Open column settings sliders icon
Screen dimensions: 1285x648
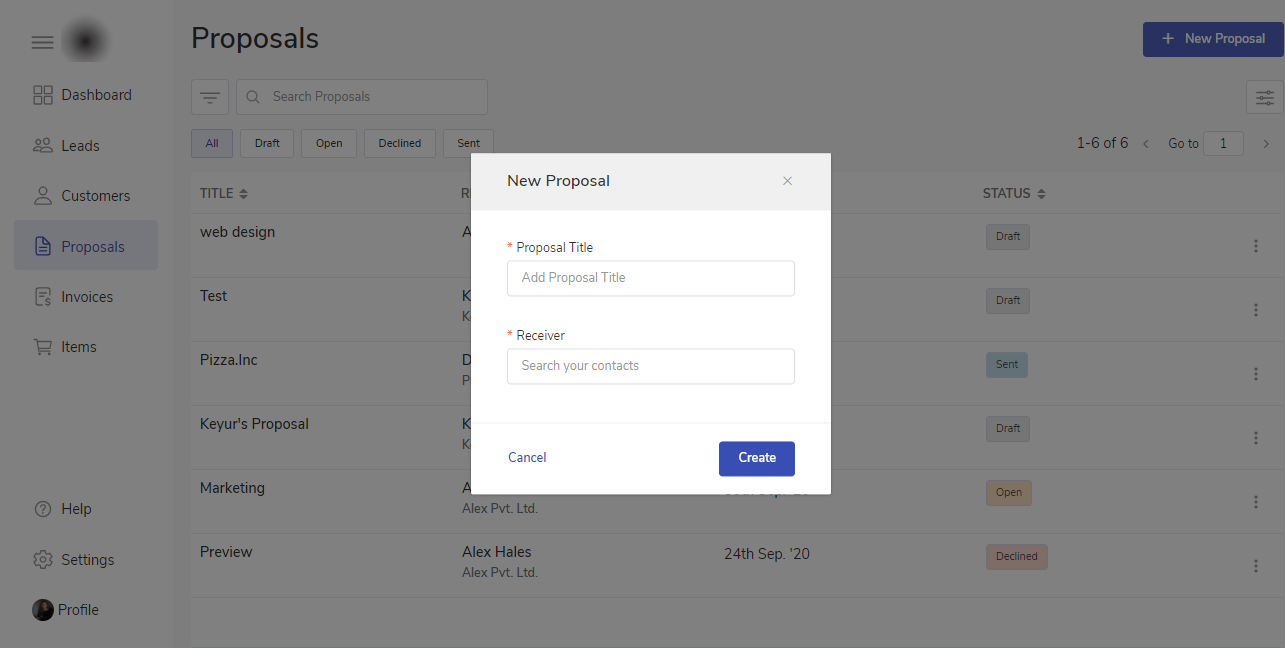coord(1265,97)
